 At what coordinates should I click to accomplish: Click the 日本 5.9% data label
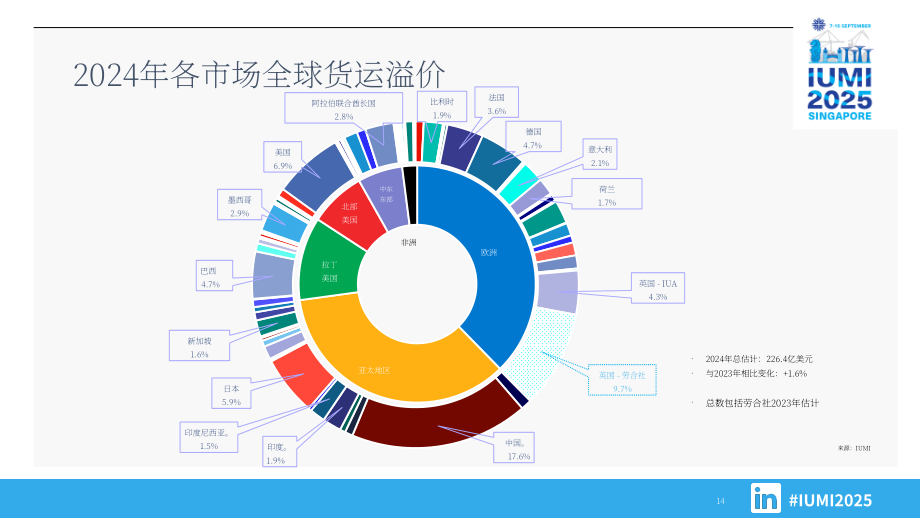pos(232,394)
